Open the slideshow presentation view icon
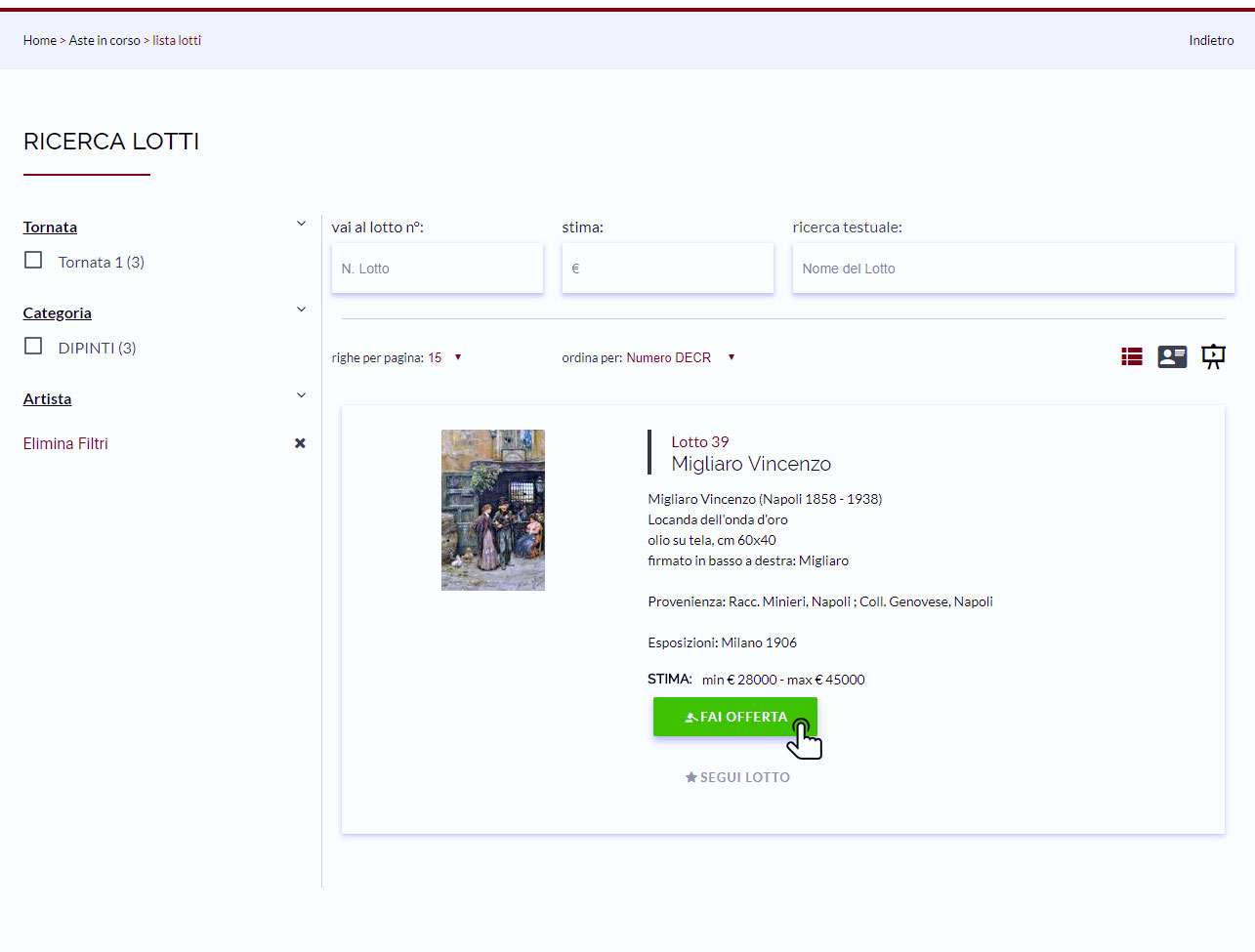This screenshot has height=952, width=1255. (x=1213, y=357)
